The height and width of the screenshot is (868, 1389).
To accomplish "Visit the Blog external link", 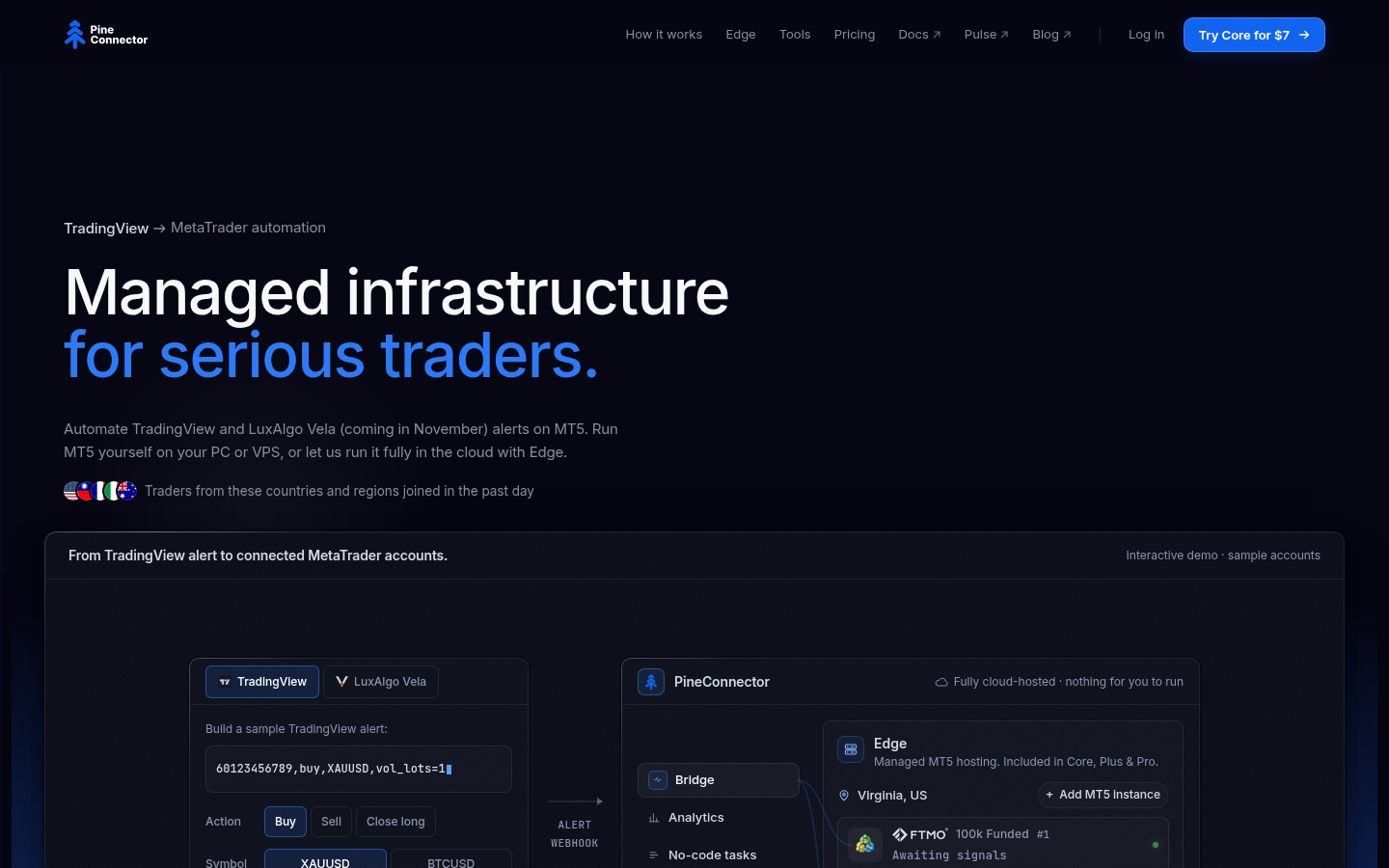I will (x=1051, y=35).
